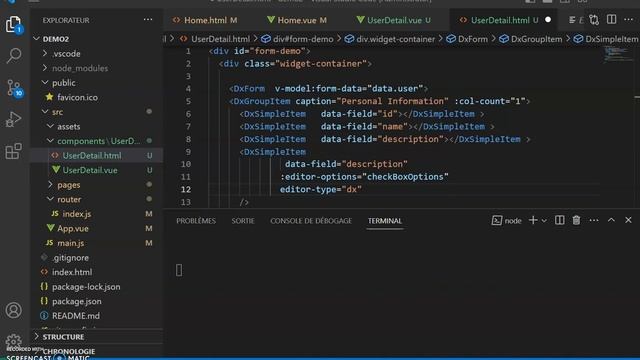
Task: Open the Run and Debug view
Action: [x=13, y=120]
